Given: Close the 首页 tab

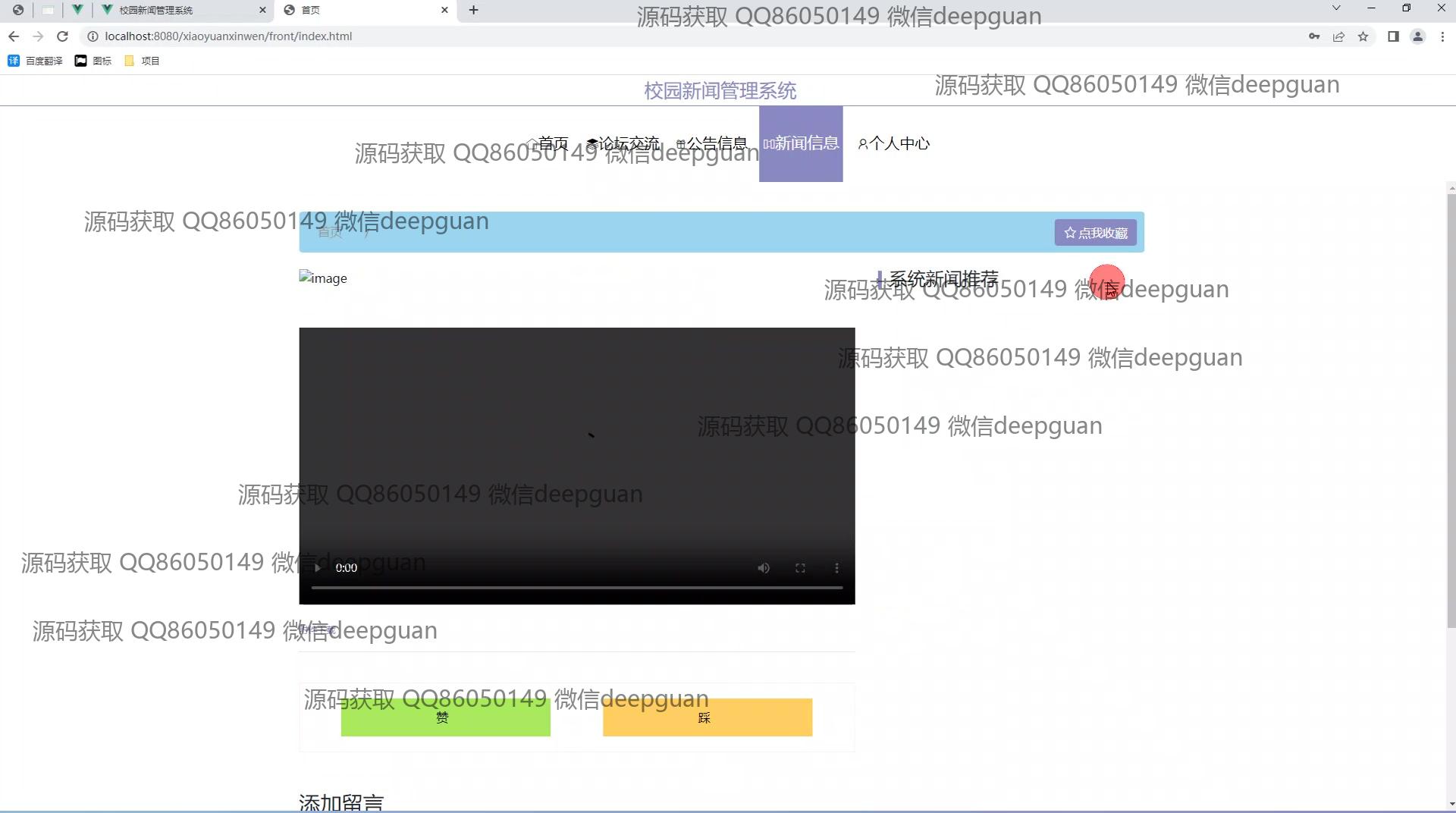Looking at the screenshot, I should [445, 10].
